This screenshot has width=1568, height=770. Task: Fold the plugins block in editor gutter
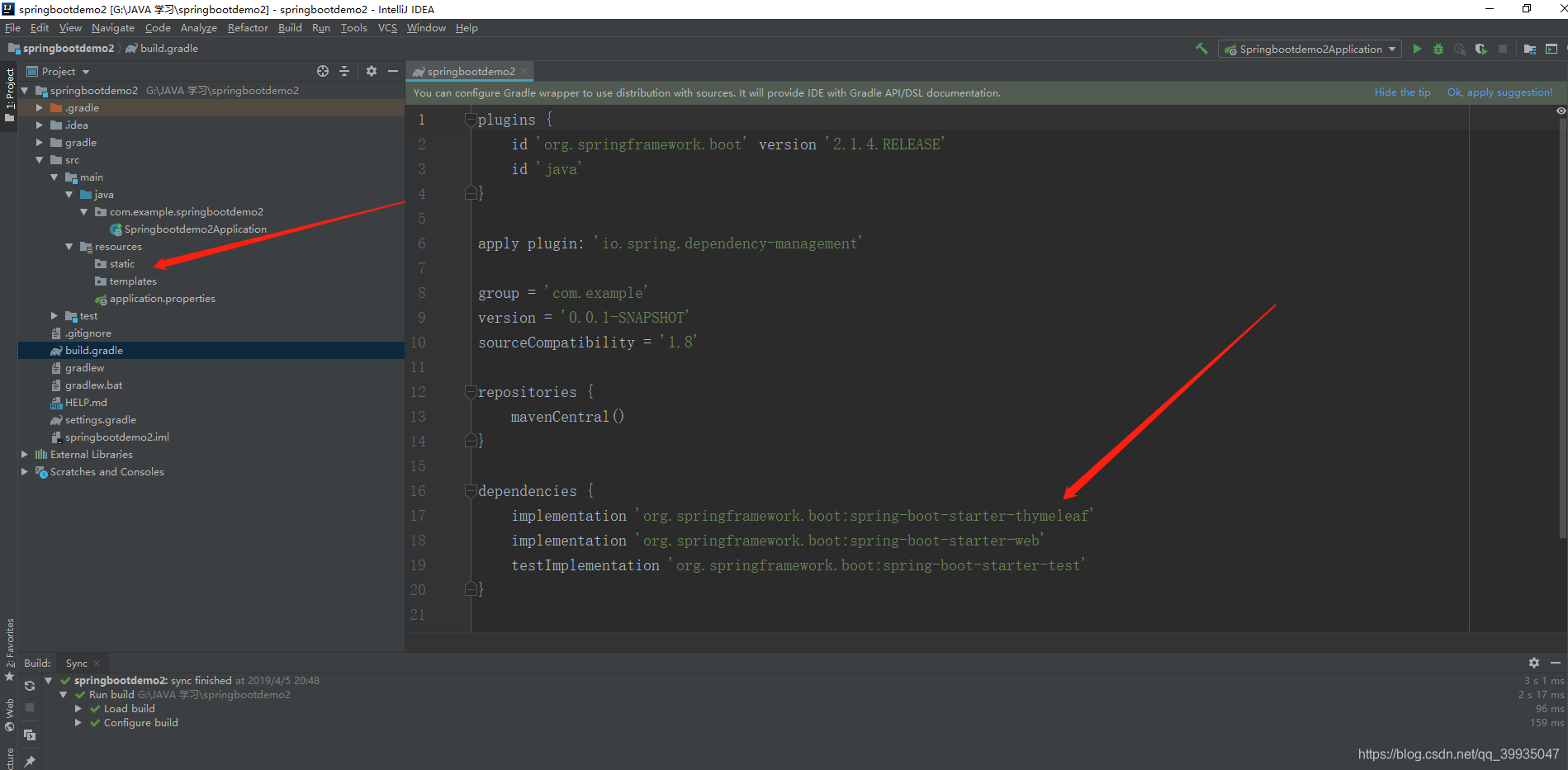click(x=471, y=120)
